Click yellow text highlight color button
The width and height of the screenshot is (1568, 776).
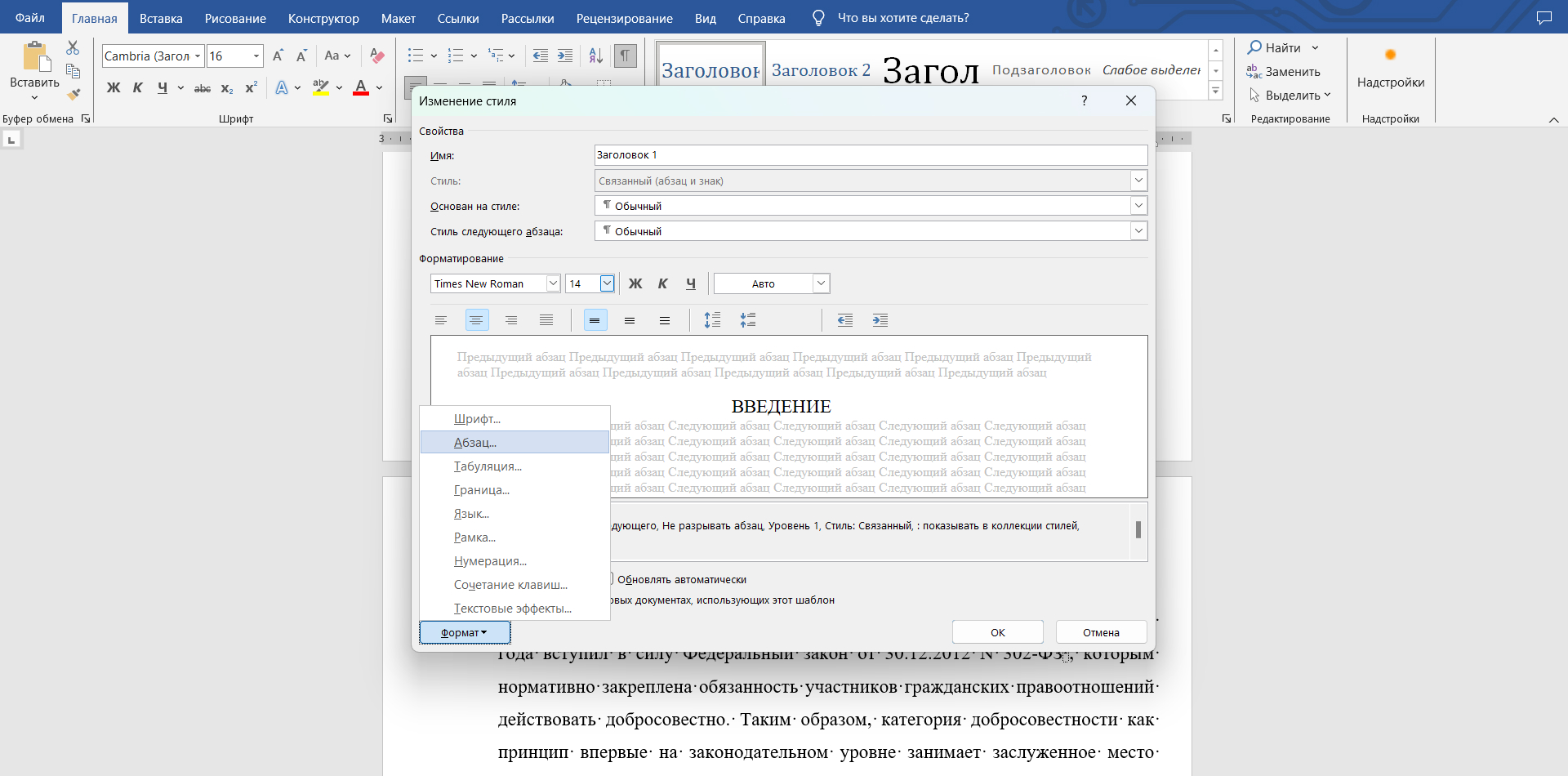(321, 88)
